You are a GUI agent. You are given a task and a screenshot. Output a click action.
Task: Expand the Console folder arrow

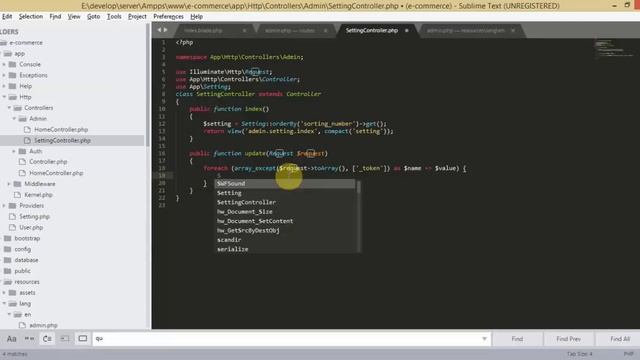(4, 64)
